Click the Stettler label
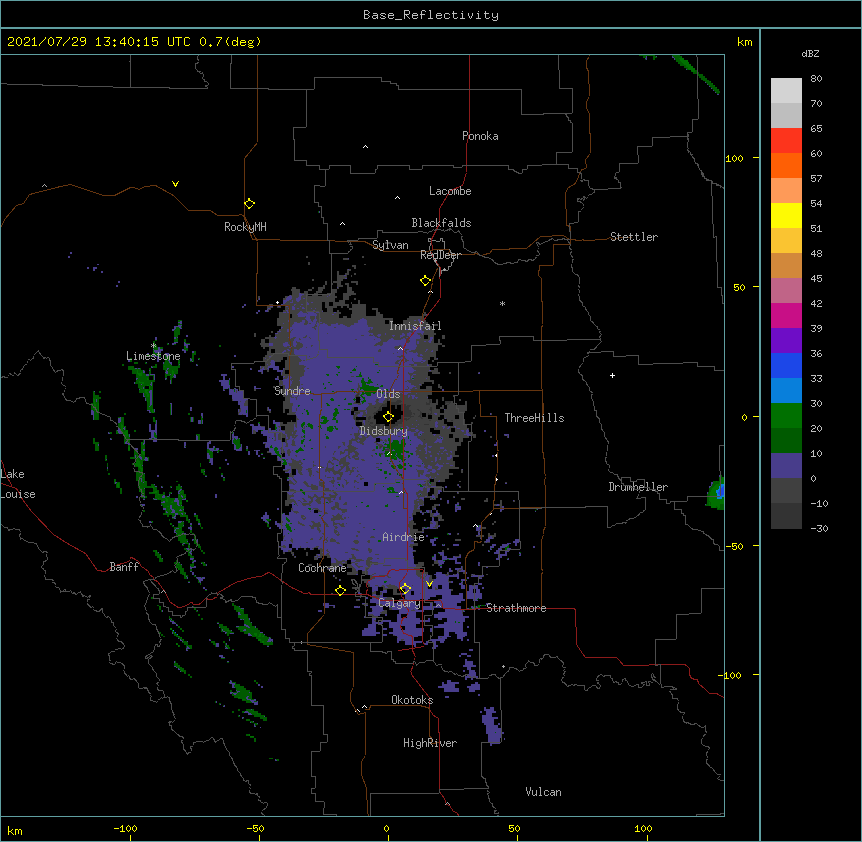The height and width of the screenshot is (842, 862). tap(634, 237)
